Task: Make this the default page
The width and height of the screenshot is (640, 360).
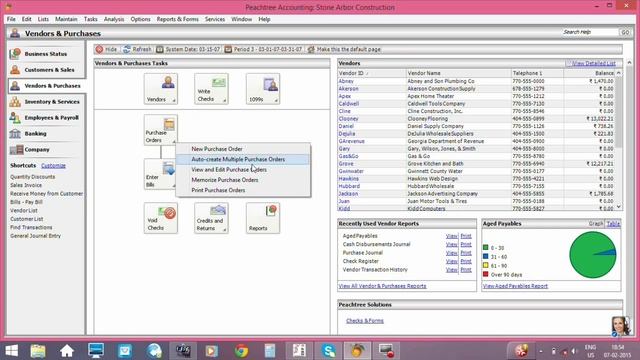Action: 344,49
